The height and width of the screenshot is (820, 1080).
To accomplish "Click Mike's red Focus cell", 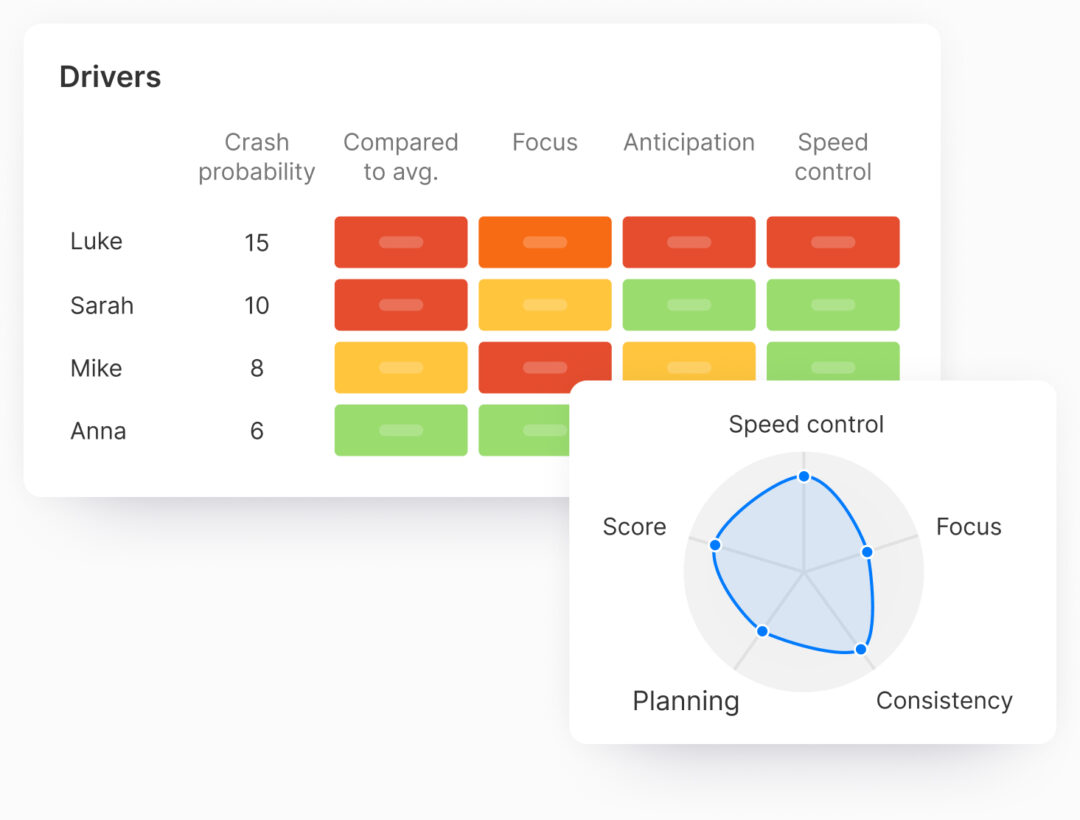I will click(544, 365).
